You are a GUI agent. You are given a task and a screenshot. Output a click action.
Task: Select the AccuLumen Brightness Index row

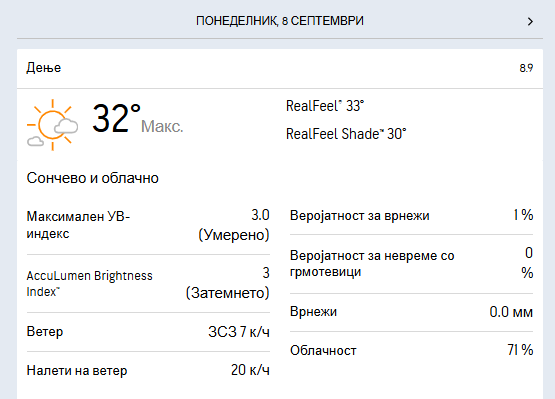click(x=148, y=284)
